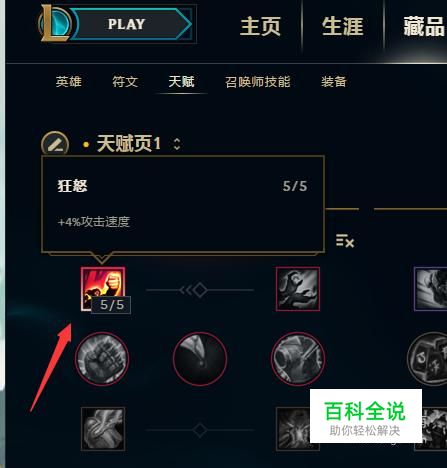
Task: Click the square hand mastery in the bottom row
Action: tap(103, 429)
